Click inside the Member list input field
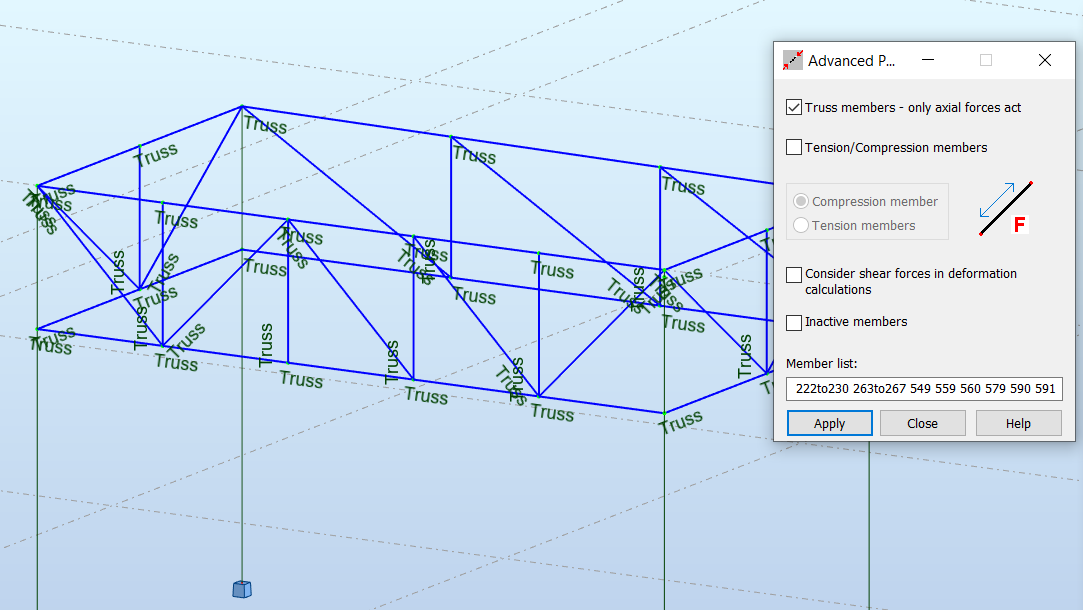Image resolution: width=1083 pixels, height=610 pixels. (x=924, y=389)
